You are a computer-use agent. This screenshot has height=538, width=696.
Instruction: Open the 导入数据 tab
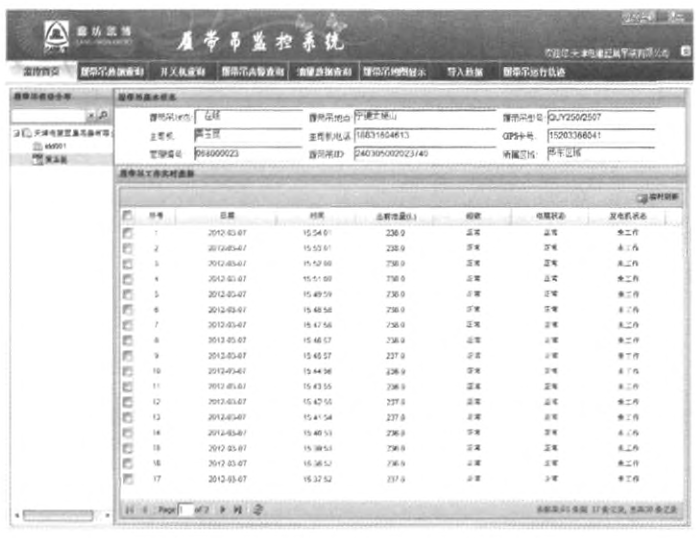463,72
